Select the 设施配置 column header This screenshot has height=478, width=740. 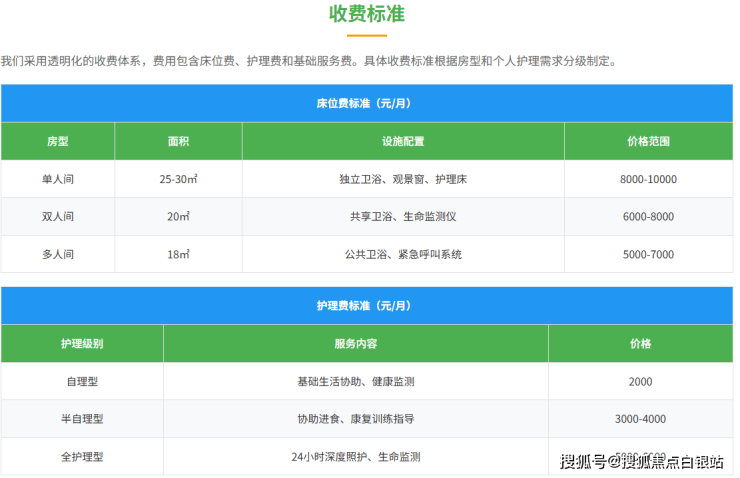click(x=403, y=141)
